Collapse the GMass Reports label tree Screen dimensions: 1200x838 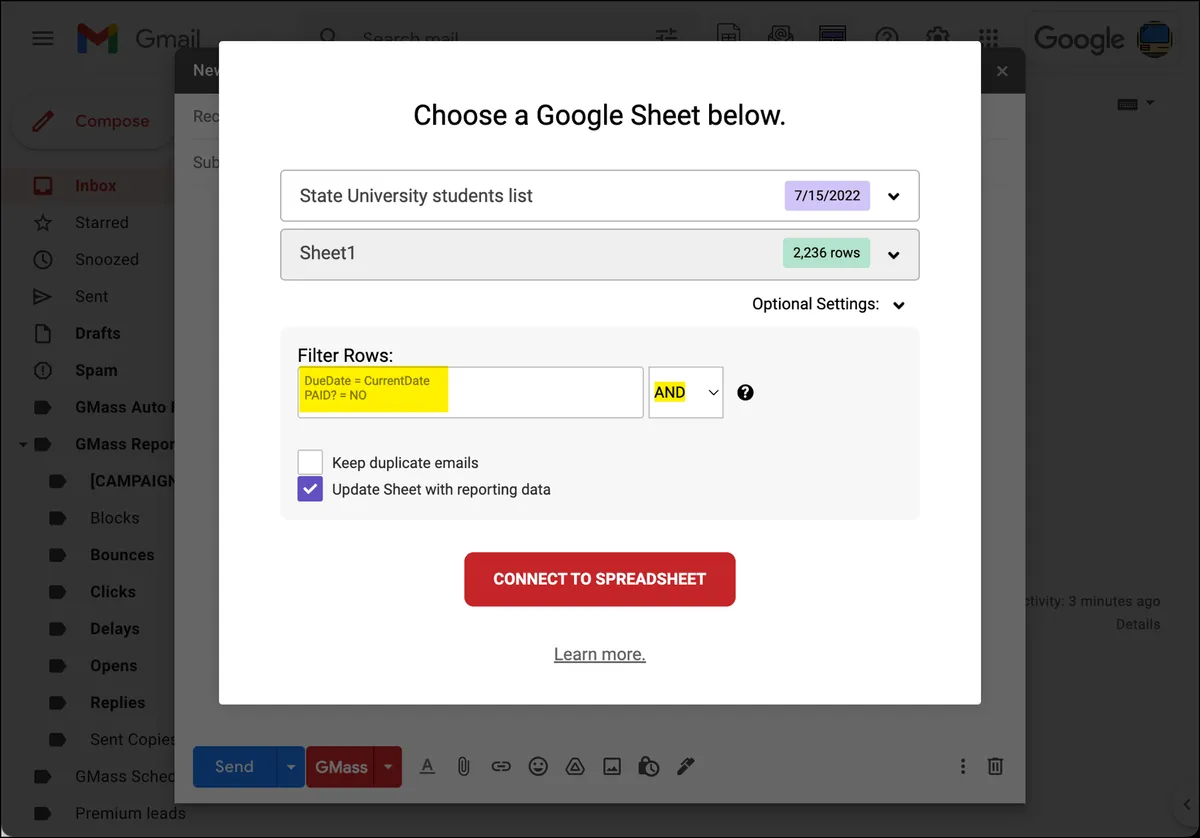point(22,444)
